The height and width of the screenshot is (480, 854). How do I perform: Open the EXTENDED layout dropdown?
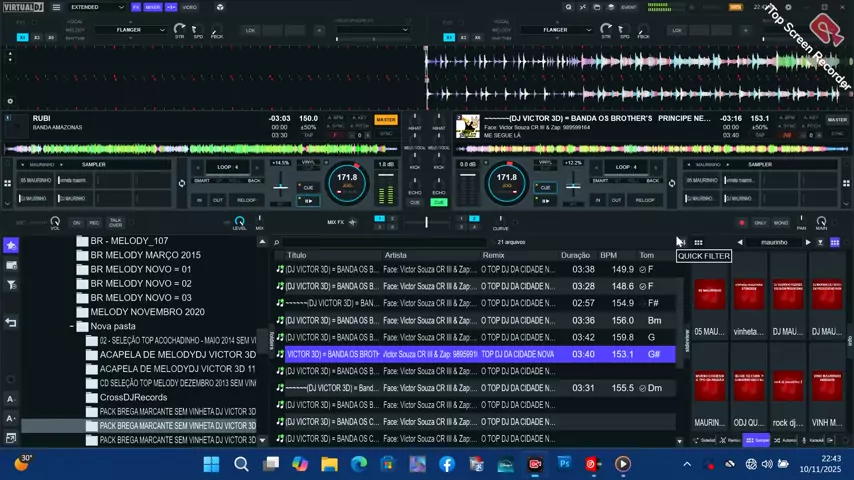tap(96, 7)
